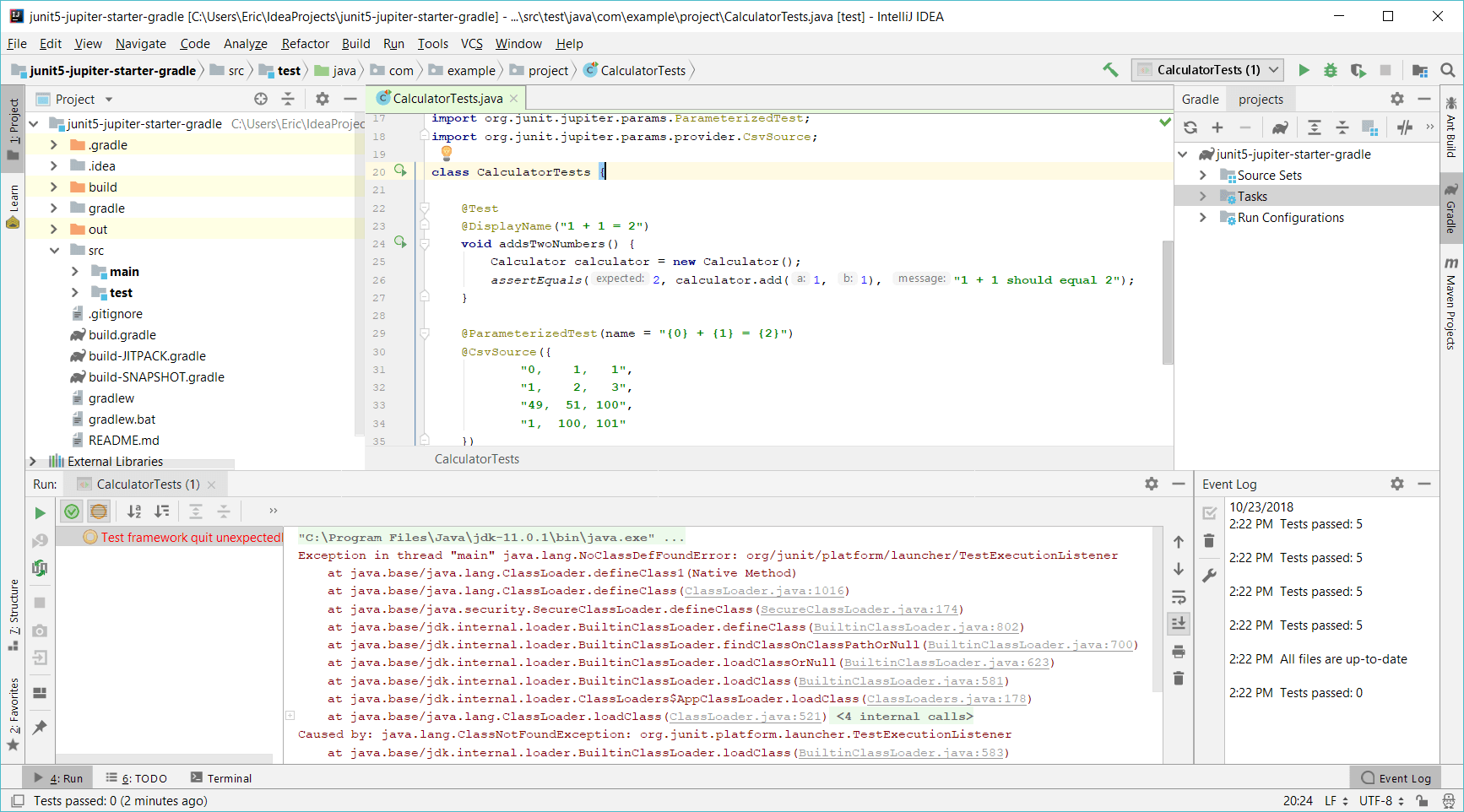Toggle alphabetical sorting of test results
Image resolution: width=1464 pixels, height=812 pixels.
pyautogui.click(x=134, y=511)
